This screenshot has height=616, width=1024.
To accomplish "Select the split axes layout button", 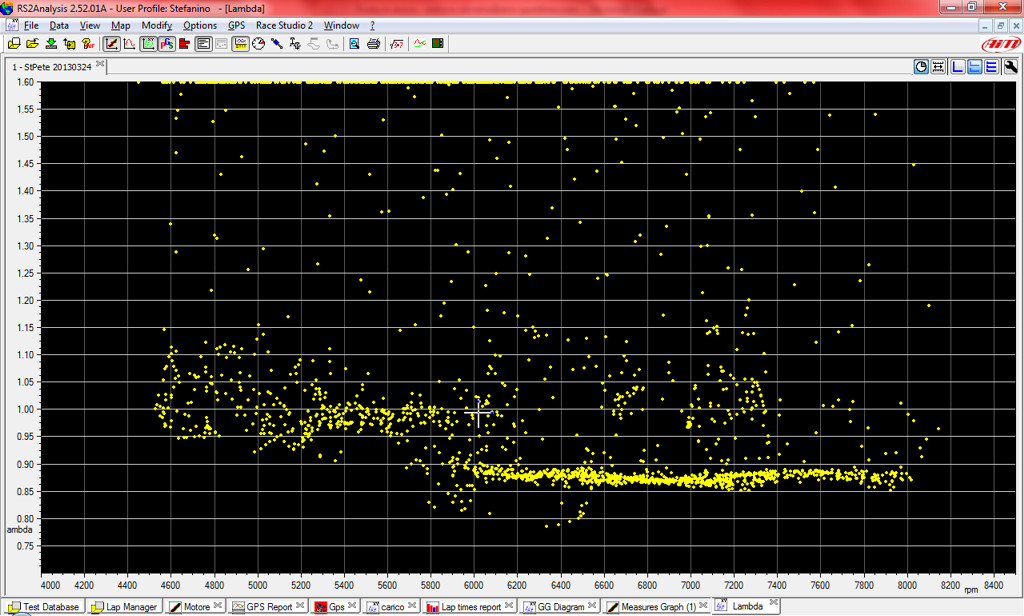I will click(974, 67).
